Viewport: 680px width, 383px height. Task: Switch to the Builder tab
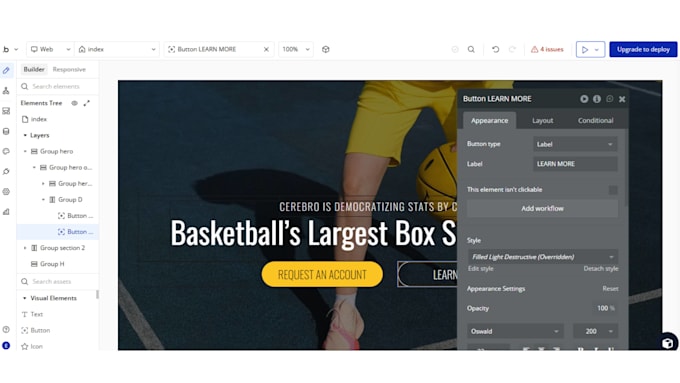[x=34, y=69]
